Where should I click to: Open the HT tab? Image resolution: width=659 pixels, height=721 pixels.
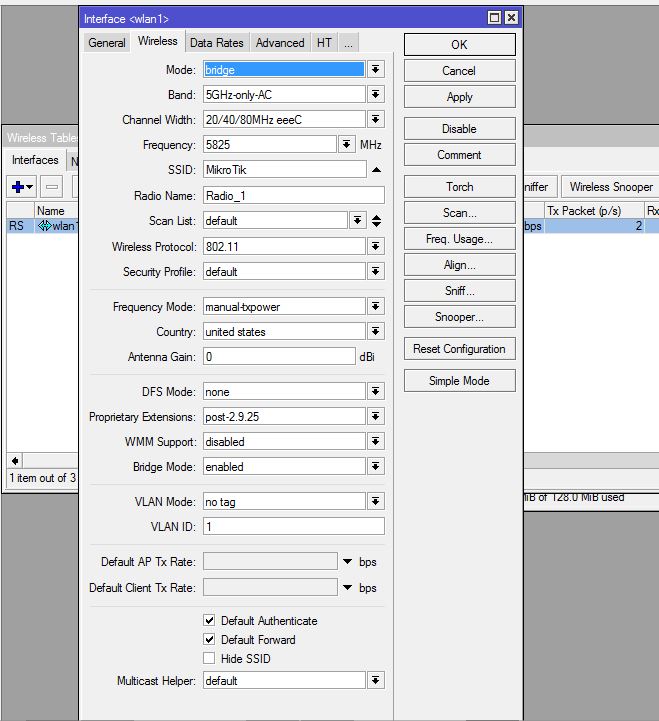(324, 43)
